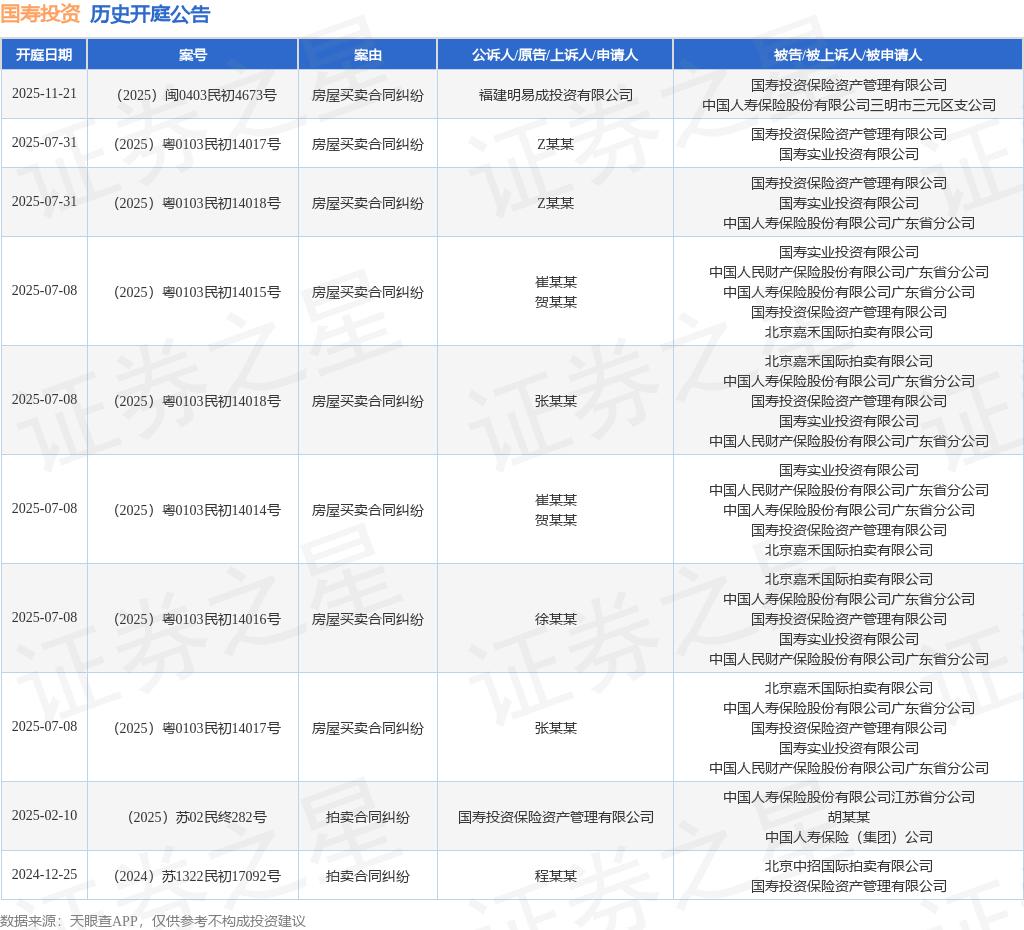
Task: Select the 案号 column header
Action: [x=193, y=55]
